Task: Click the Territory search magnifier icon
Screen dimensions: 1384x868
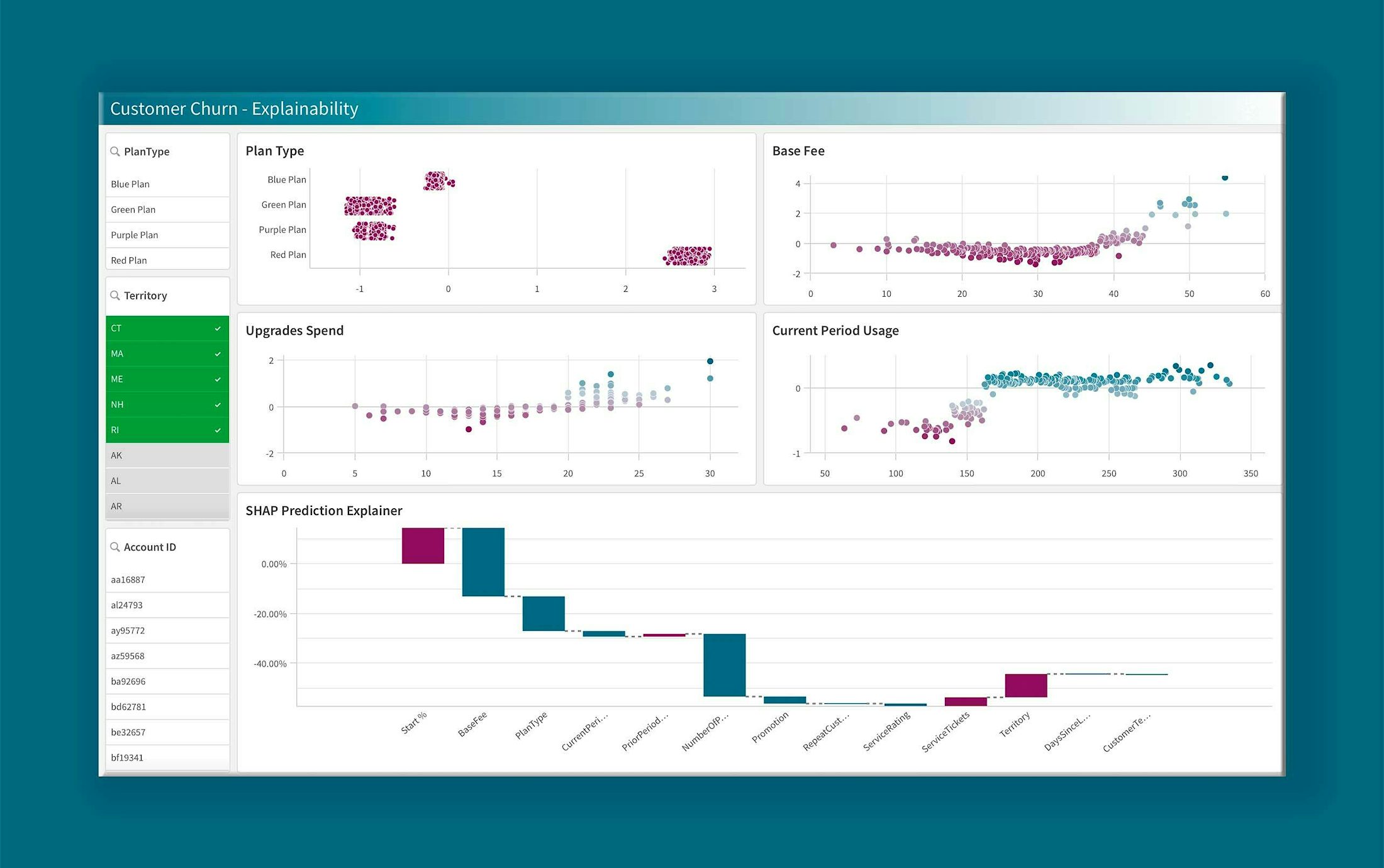Action: 115,296
